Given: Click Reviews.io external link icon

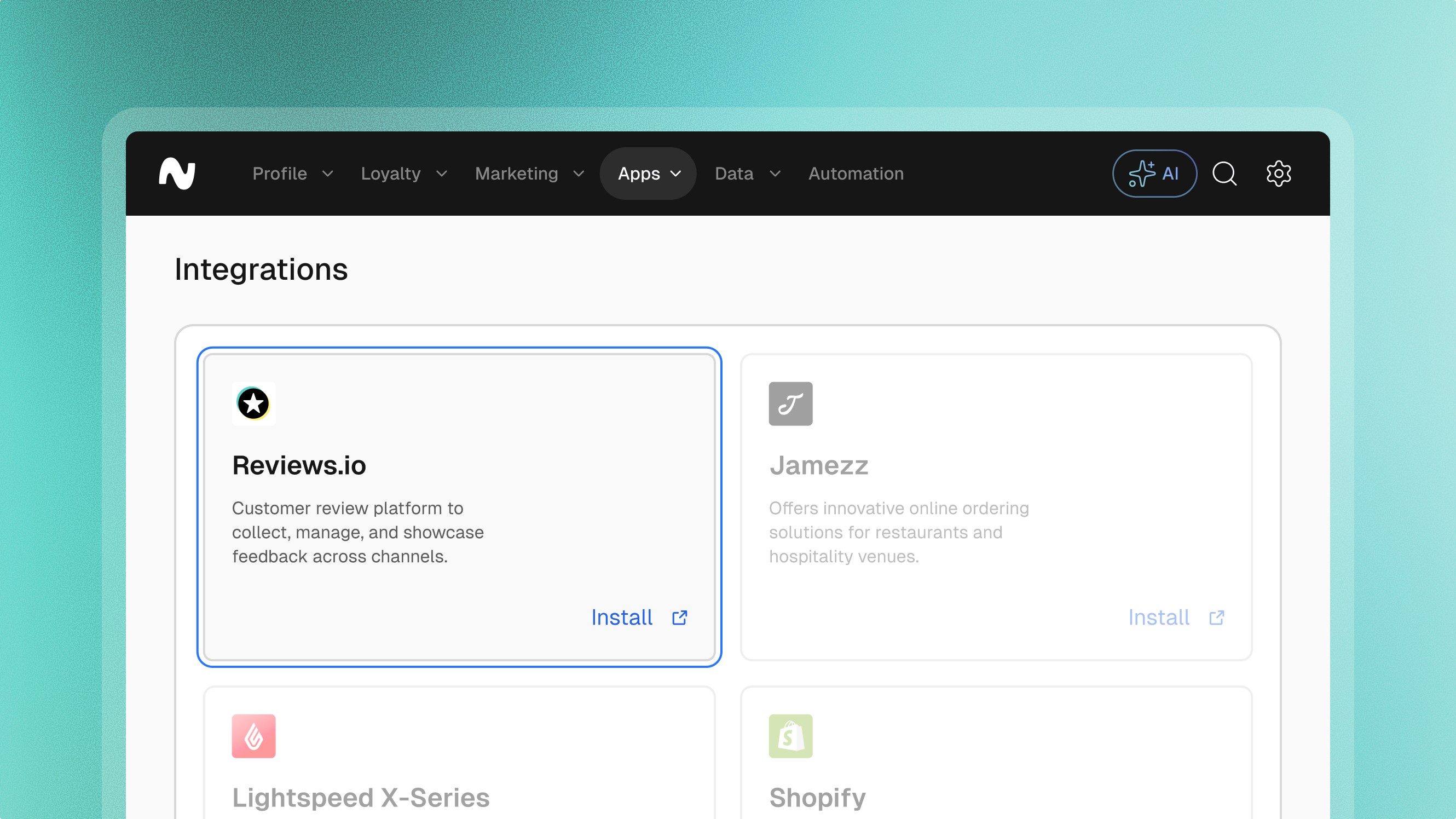Looking at the screenshot, I should point(679,617).
